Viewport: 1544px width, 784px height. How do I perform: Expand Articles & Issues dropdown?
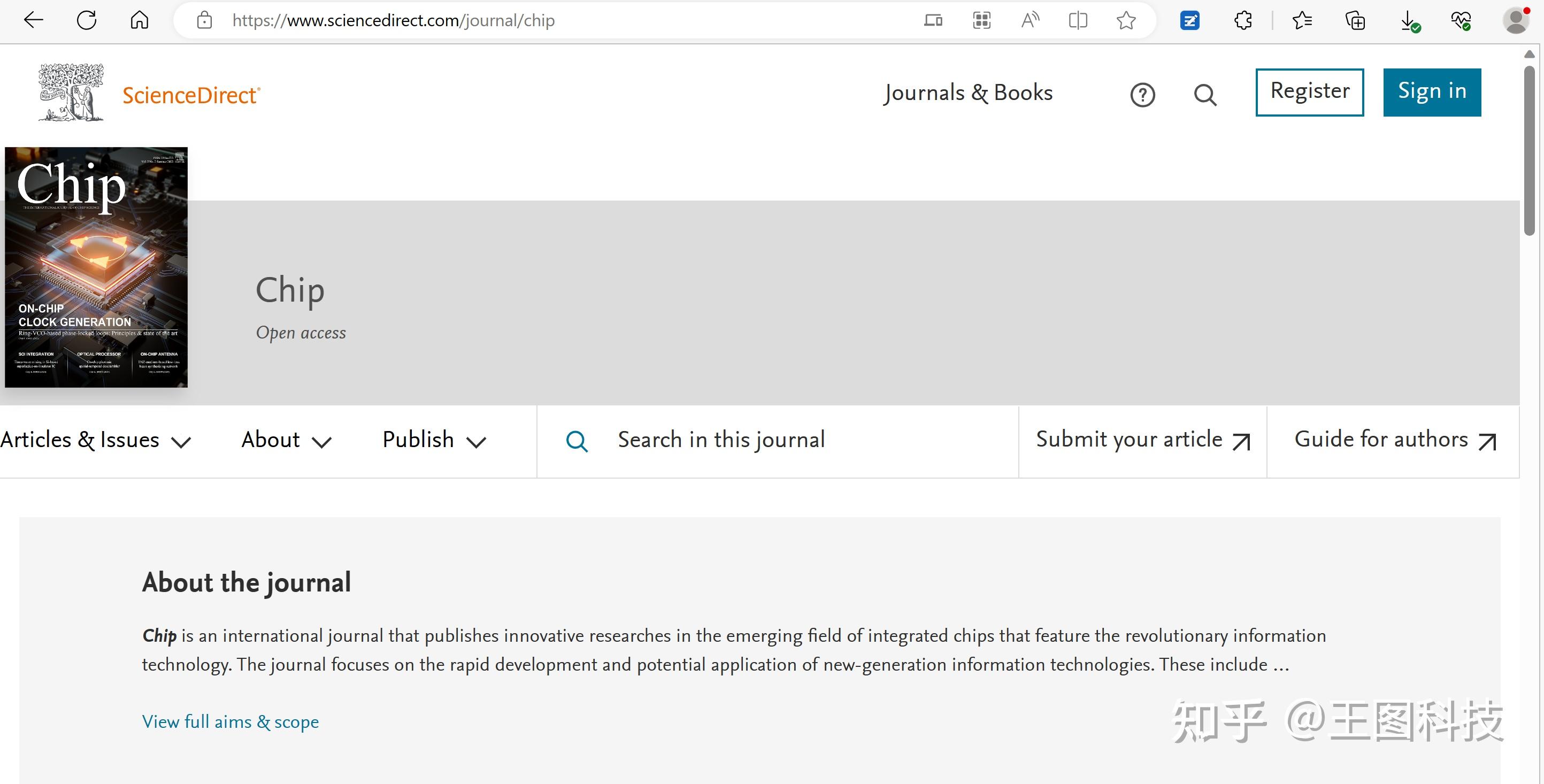tap(96, 441)
